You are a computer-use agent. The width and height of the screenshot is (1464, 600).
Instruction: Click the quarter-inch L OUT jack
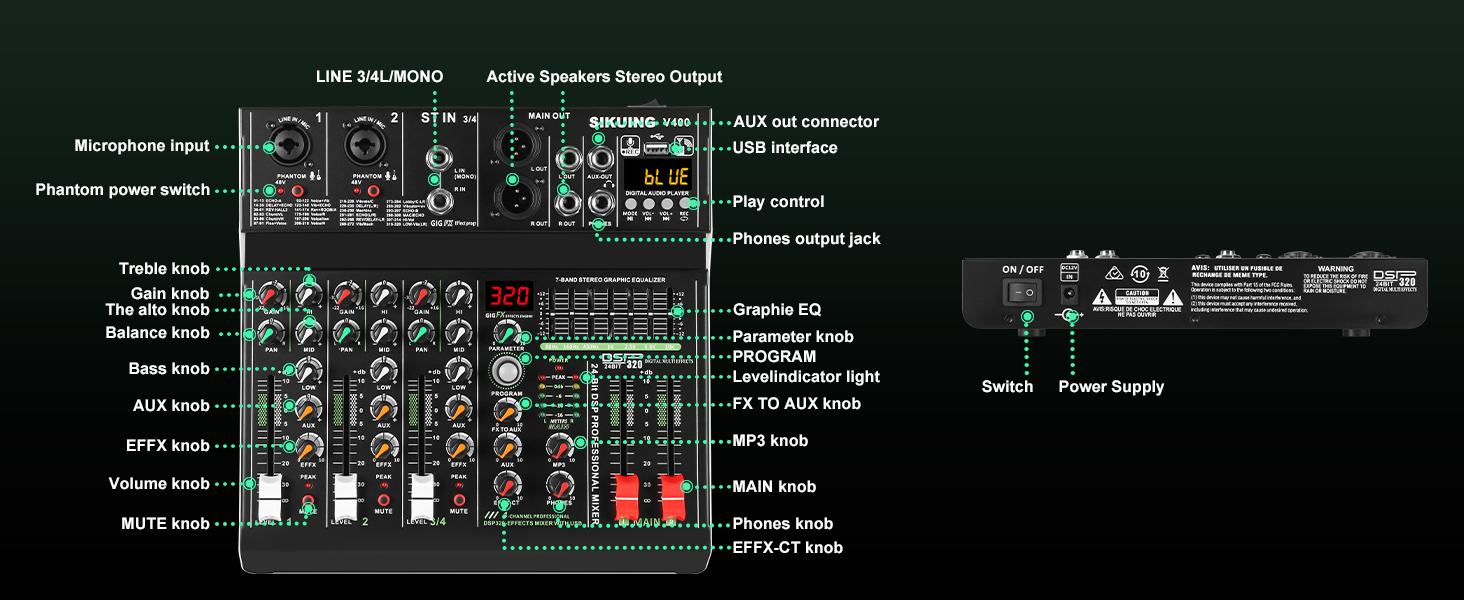click(x=569, y=159)
